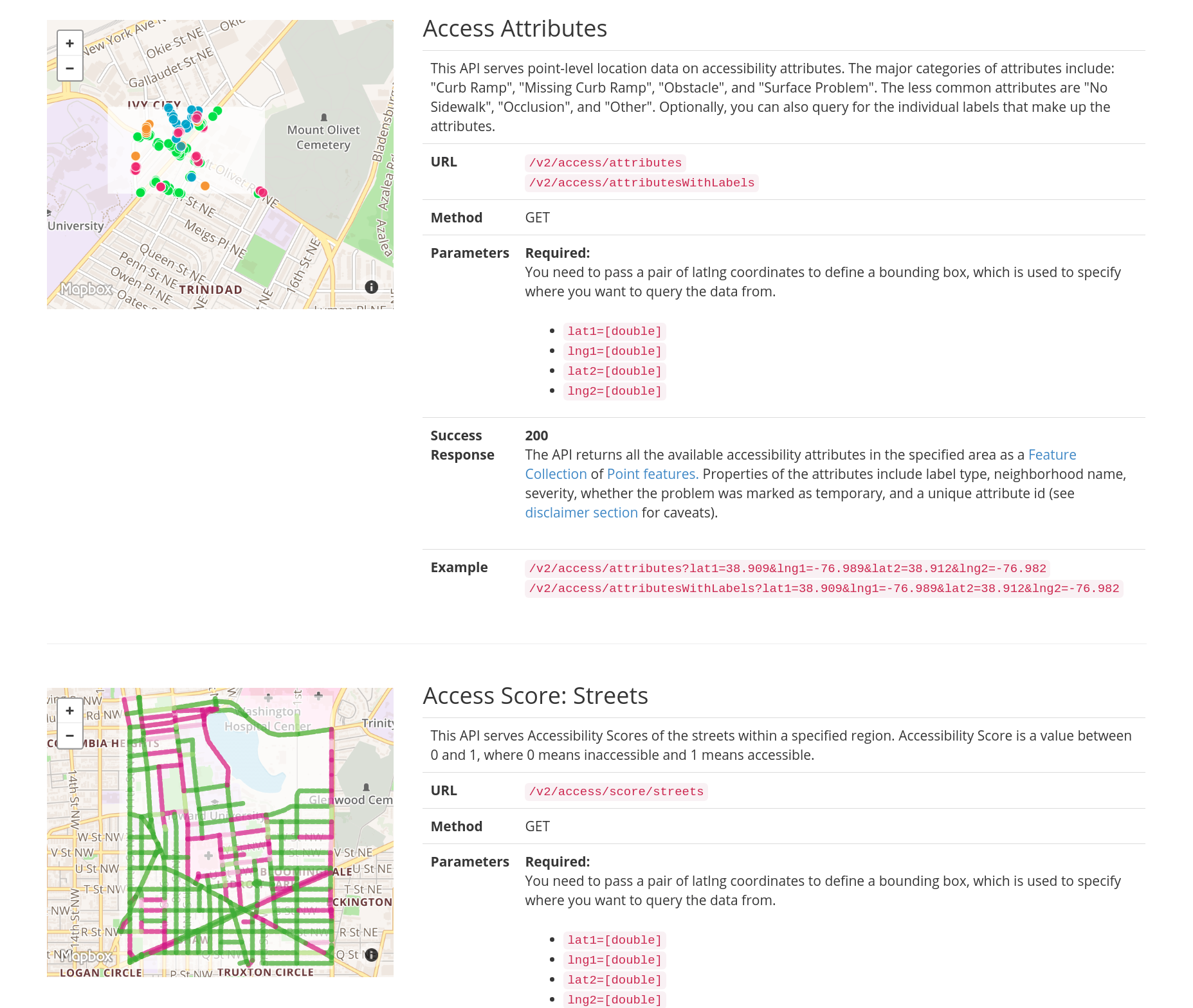Click the LOGAN CIRCLE label on streets map

101,973
